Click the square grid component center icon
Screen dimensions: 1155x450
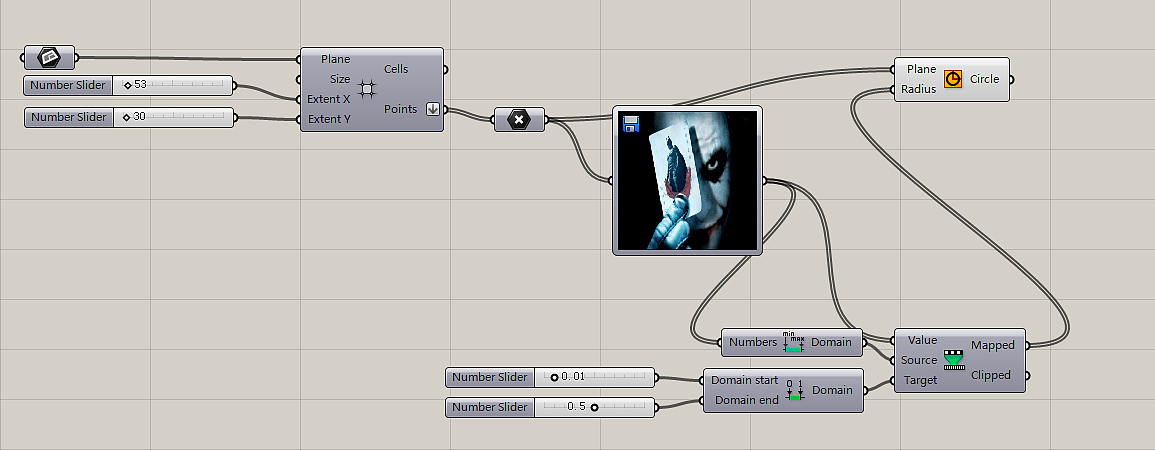pos(367,90)
